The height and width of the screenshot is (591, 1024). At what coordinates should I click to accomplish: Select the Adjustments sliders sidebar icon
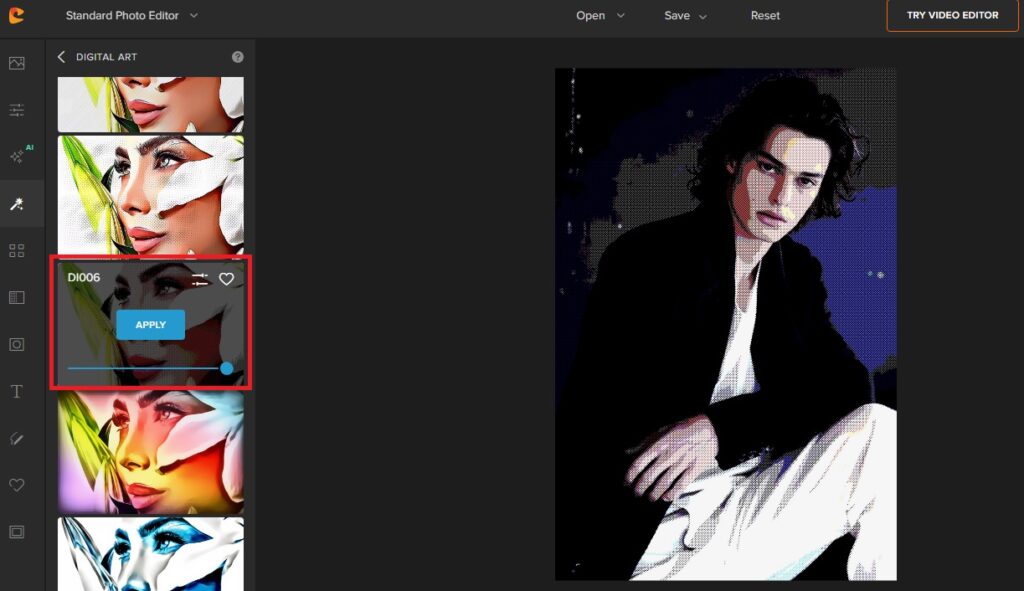pos(17,110)
